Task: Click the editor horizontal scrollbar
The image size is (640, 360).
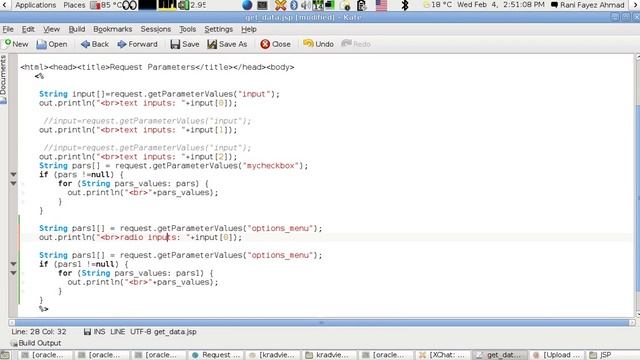Action: (x=322, y=322)
